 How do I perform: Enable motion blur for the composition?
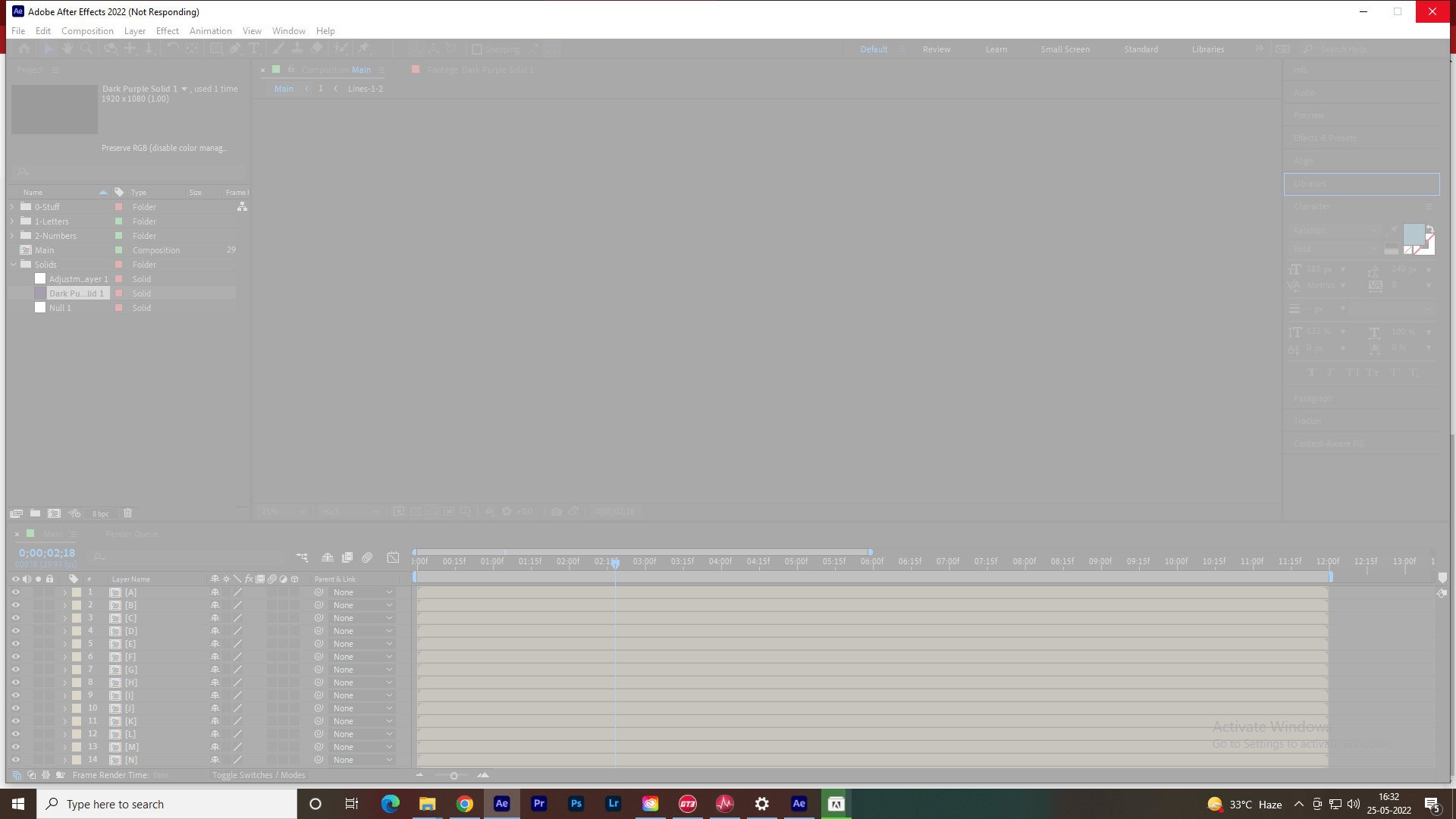pos(367,557)
